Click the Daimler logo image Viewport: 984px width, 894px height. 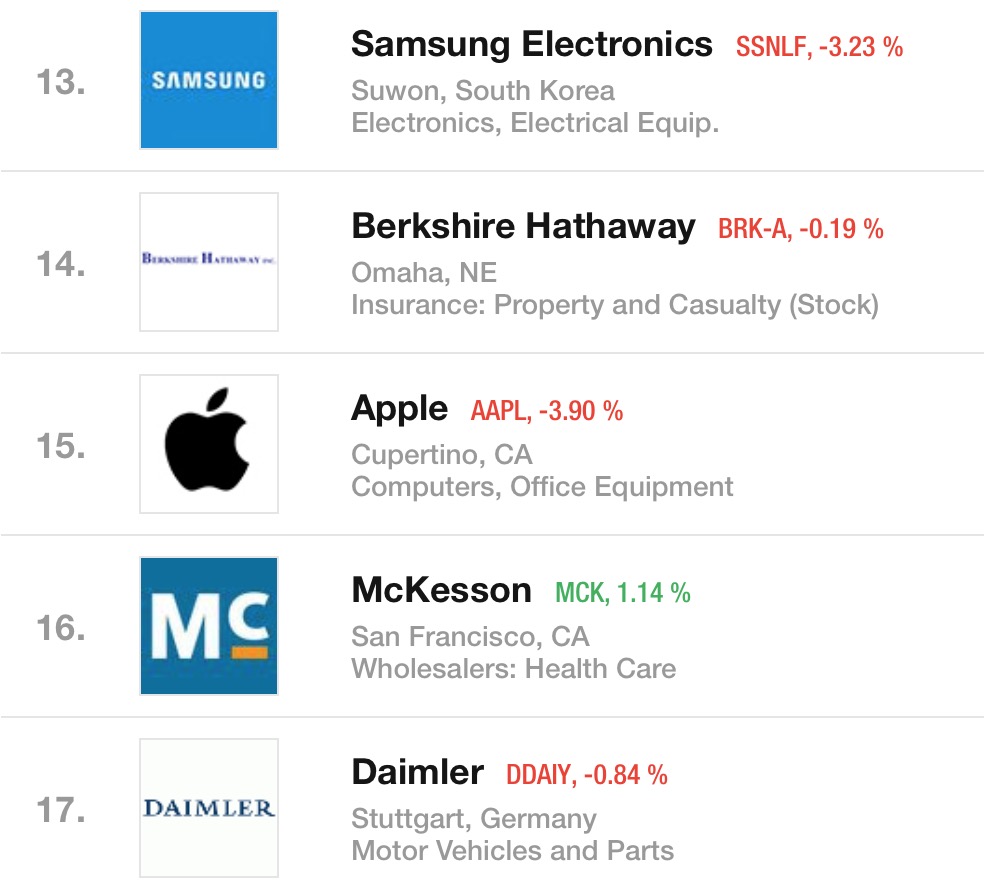tap(209, 807)
